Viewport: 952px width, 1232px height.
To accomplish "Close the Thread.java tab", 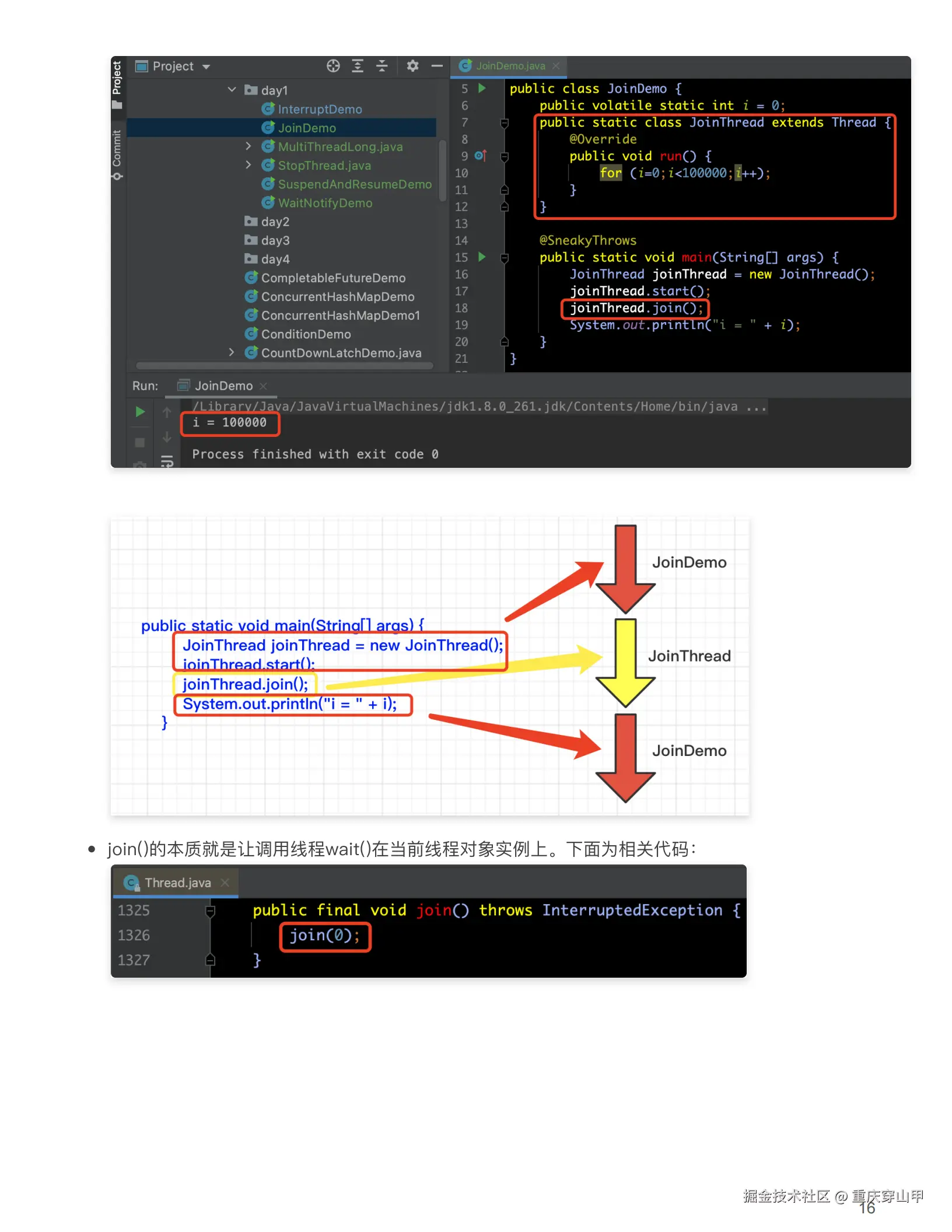I will (225, 883).
